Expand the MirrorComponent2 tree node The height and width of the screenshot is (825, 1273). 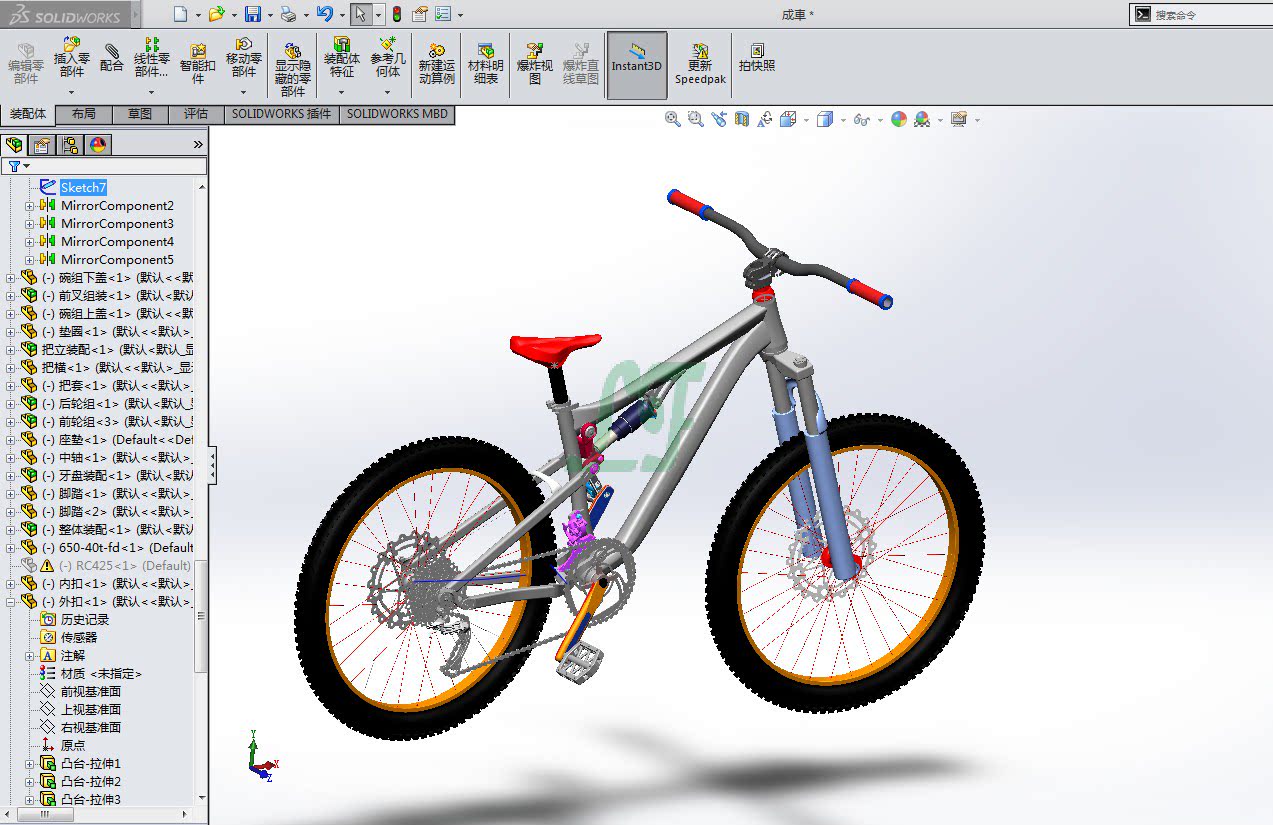pos(29,206)
